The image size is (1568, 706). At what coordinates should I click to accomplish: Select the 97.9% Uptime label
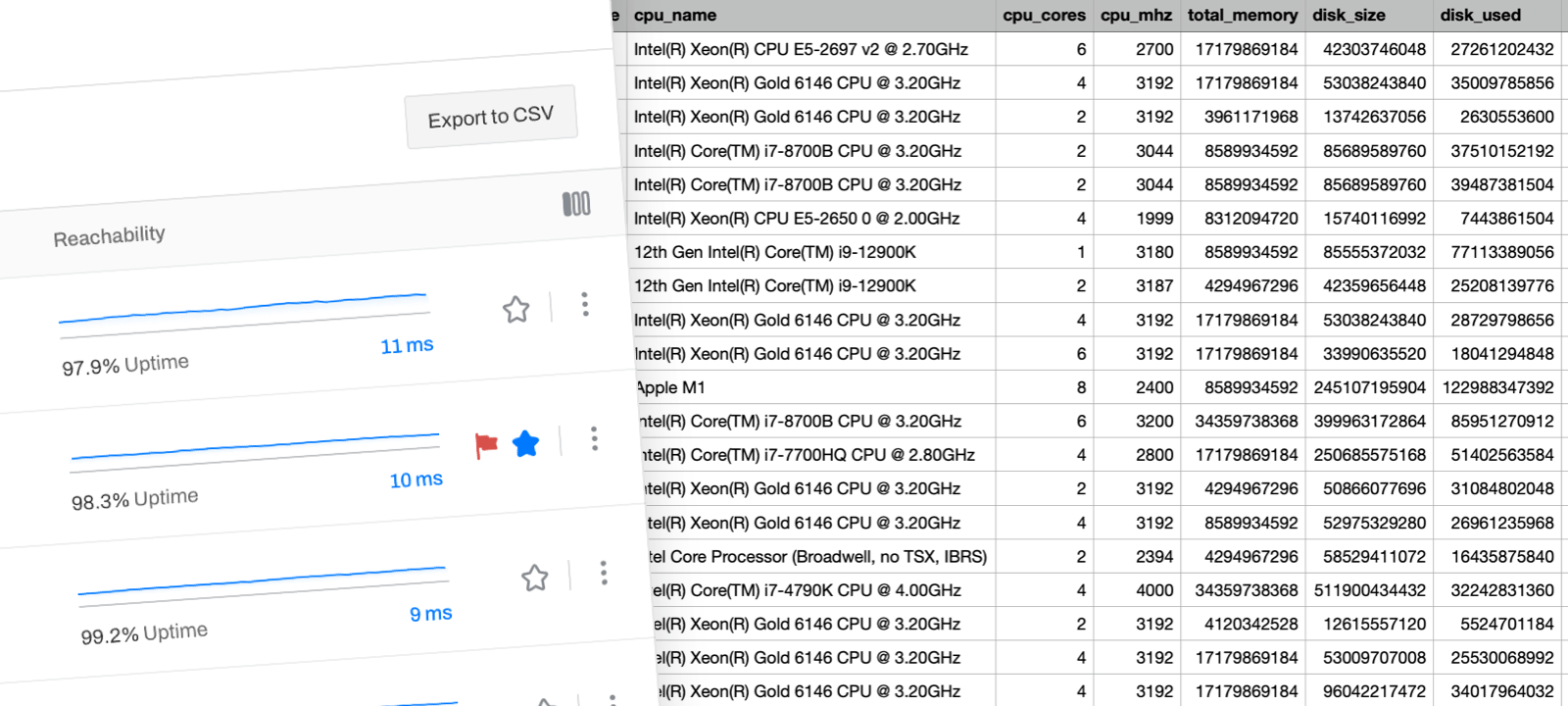tap(125, 365)
